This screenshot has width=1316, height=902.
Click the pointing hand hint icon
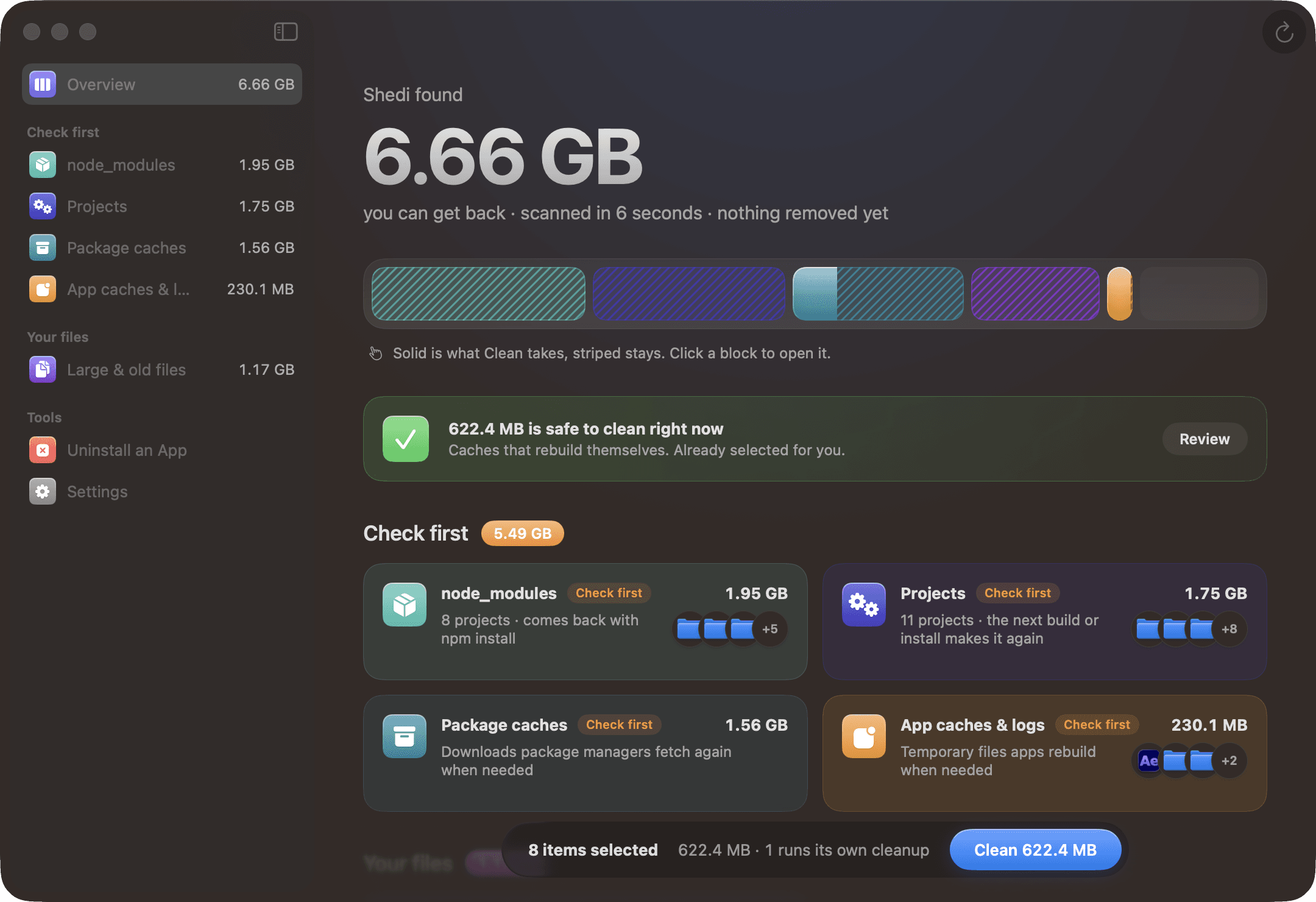(376, 353)
